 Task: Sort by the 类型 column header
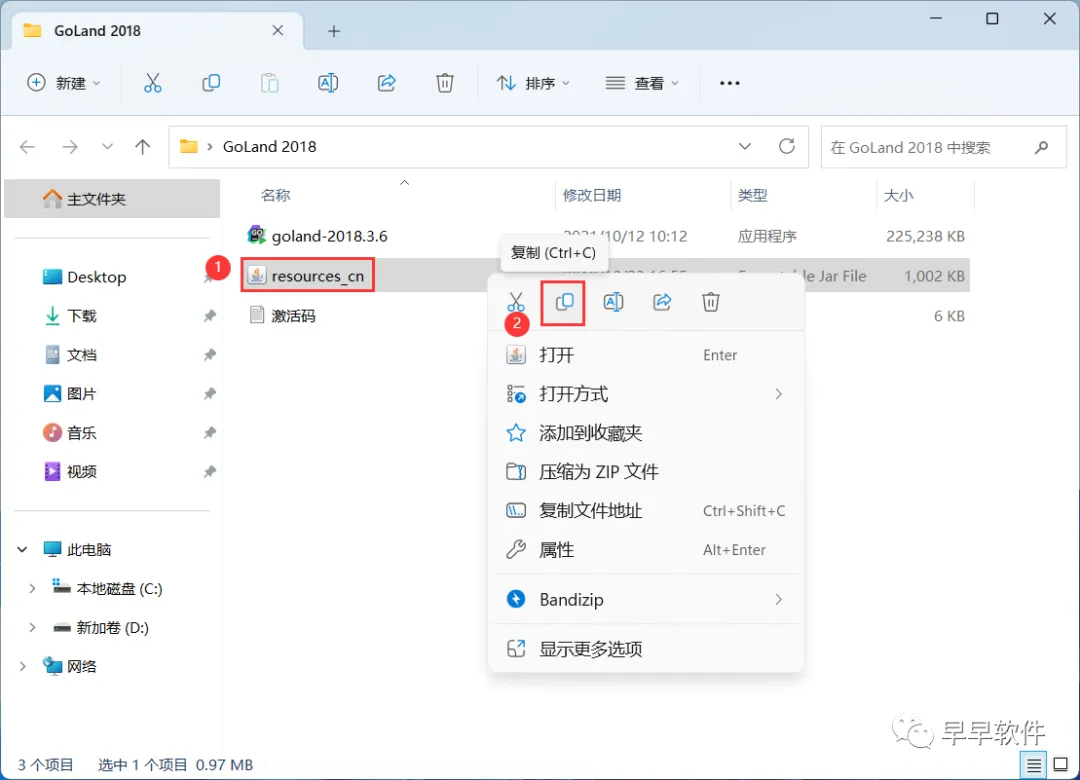click(752, 196)
